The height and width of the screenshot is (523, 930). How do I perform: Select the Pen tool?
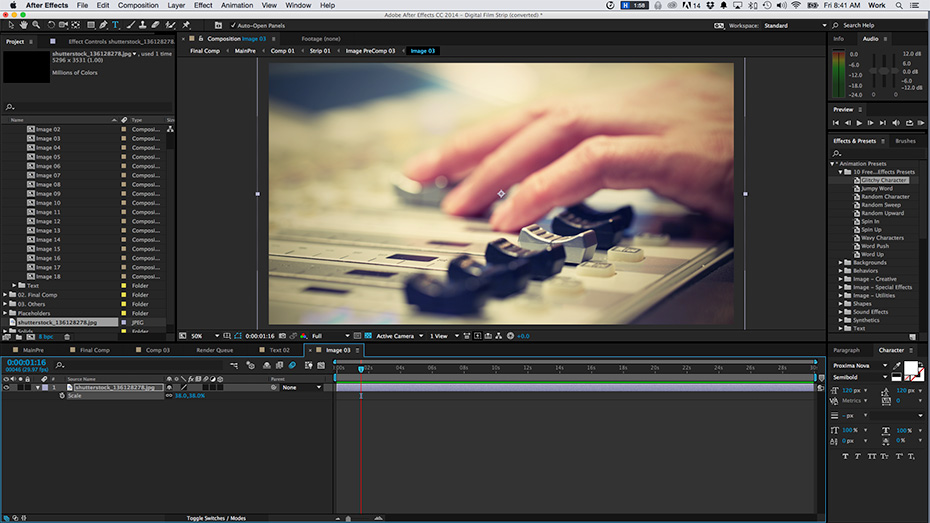pyautogui.click(x=103, y=25)
